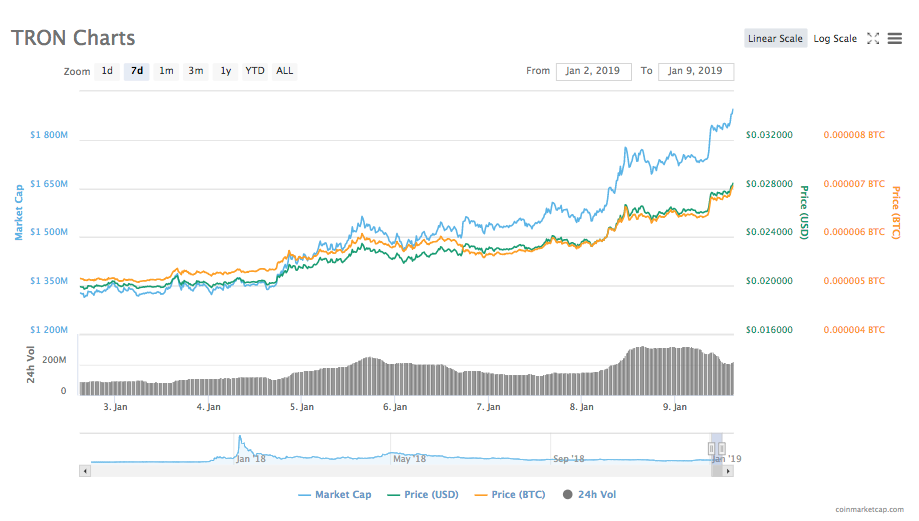
Task: Switch to Linear Scale
Action: pos(775,39)
